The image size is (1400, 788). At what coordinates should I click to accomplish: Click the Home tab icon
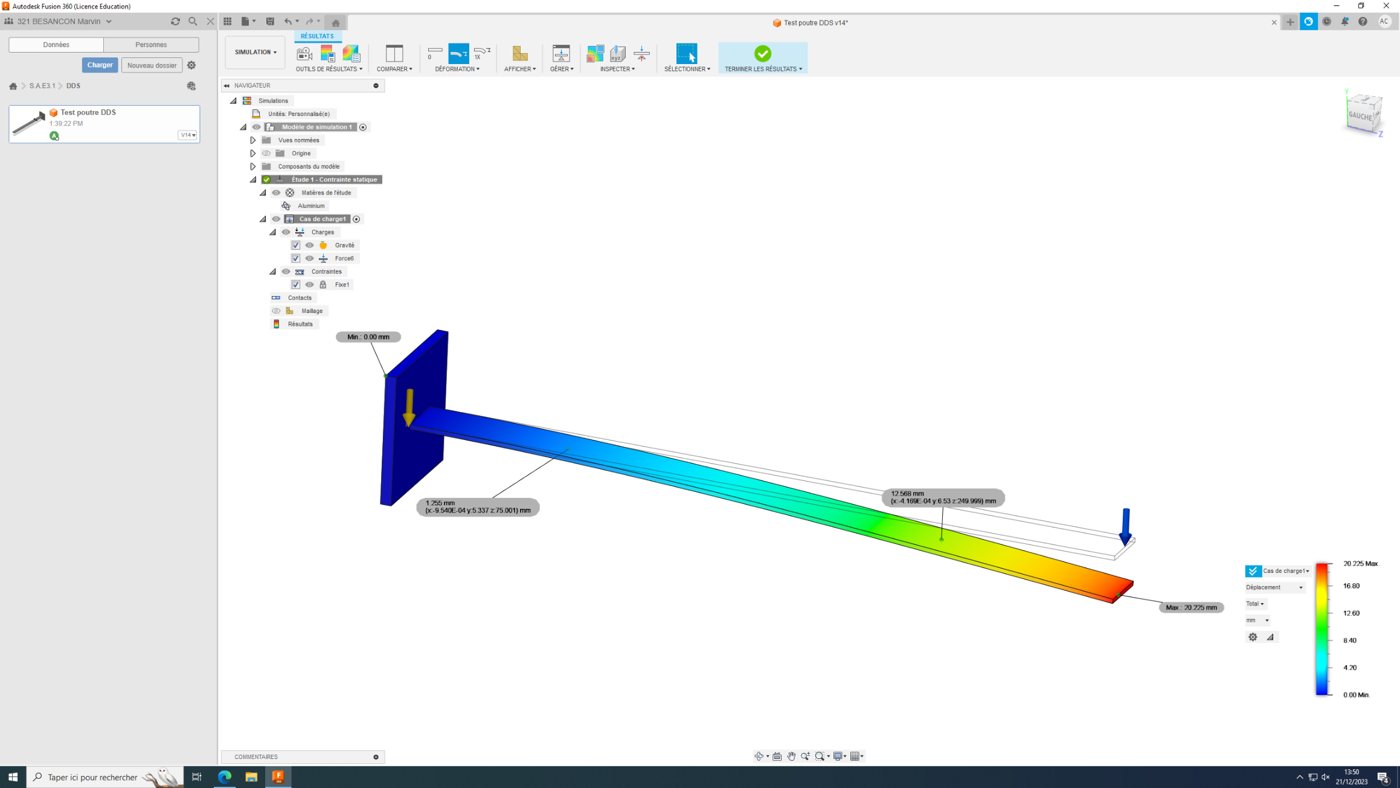[x=336, y=22]
